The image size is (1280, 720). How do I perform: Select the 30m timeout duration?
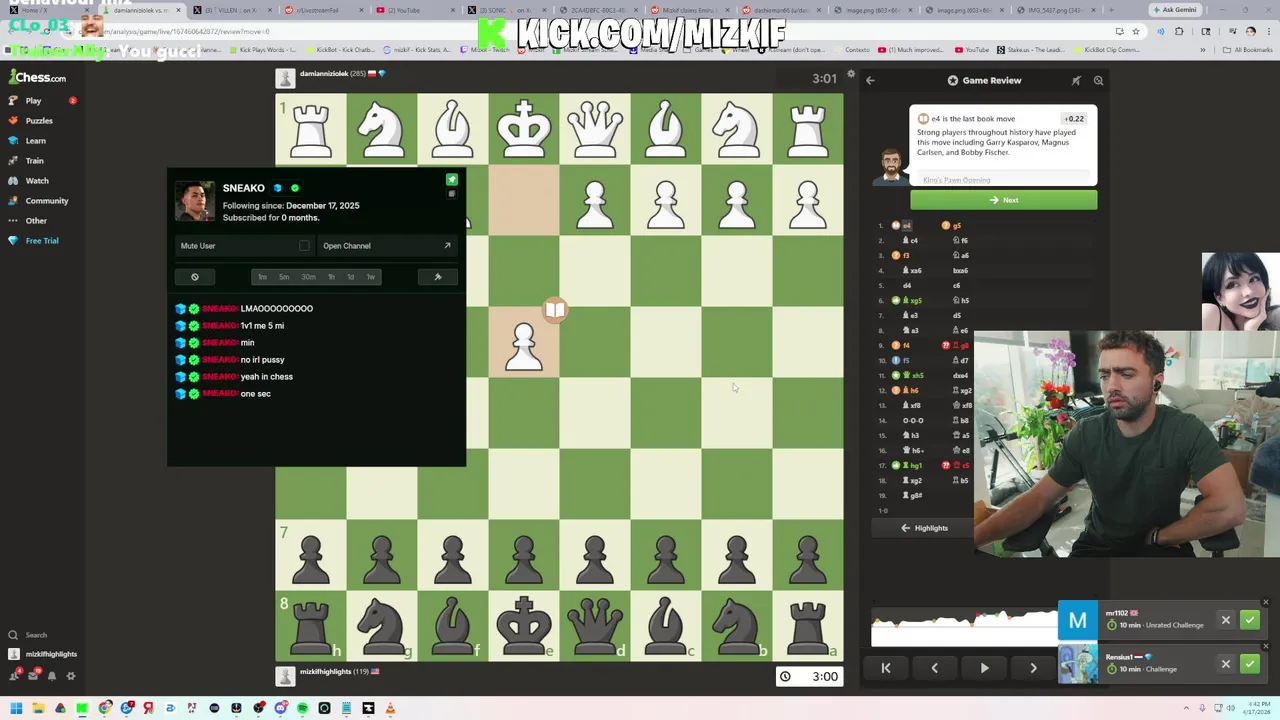click(x=308, y=277)
